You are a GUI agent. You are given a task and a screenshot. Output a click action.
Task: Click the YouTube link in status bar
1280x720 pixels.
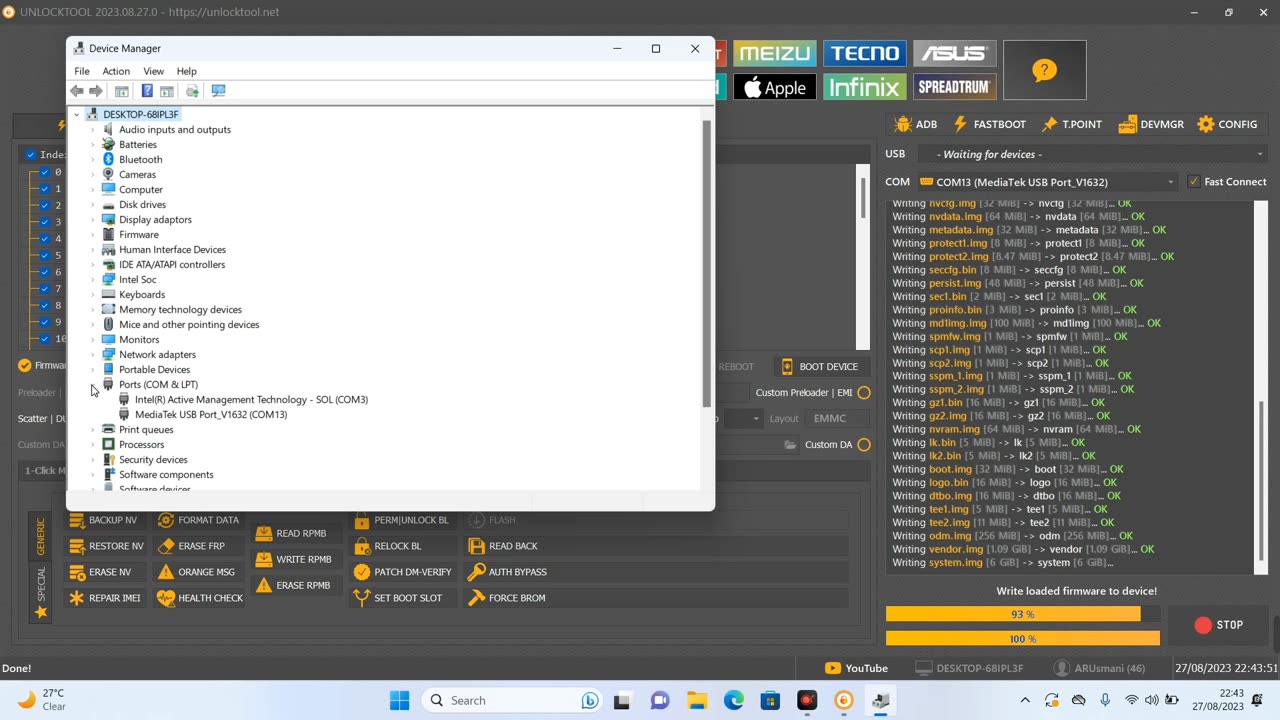[x=856, y=668]
